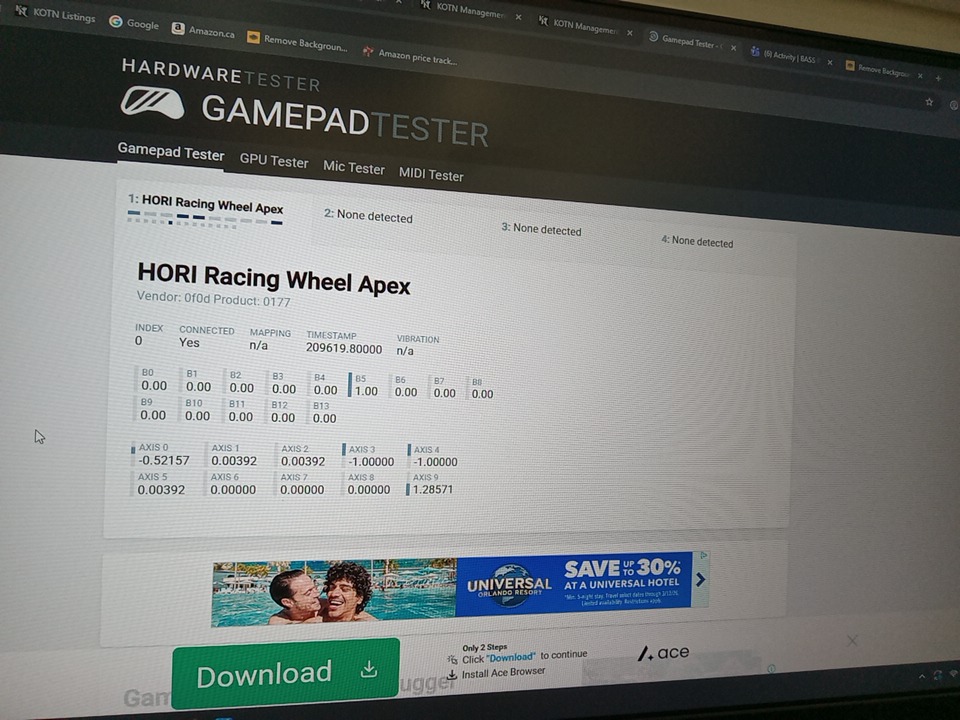
Task: Close the bottom Ace ad overlay
Action: click(x=852, y=640)
